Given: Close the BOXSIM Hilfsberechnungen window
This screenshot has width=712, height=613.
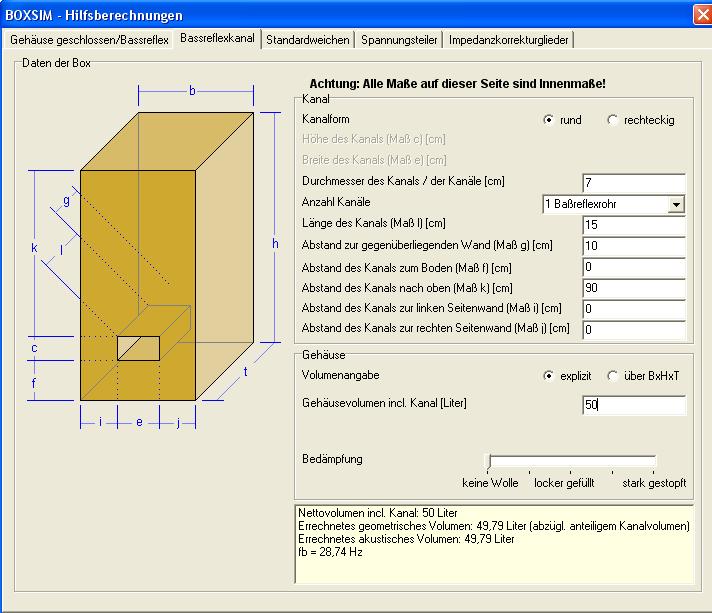Looking at the screenshot, I should coord(701,15).
